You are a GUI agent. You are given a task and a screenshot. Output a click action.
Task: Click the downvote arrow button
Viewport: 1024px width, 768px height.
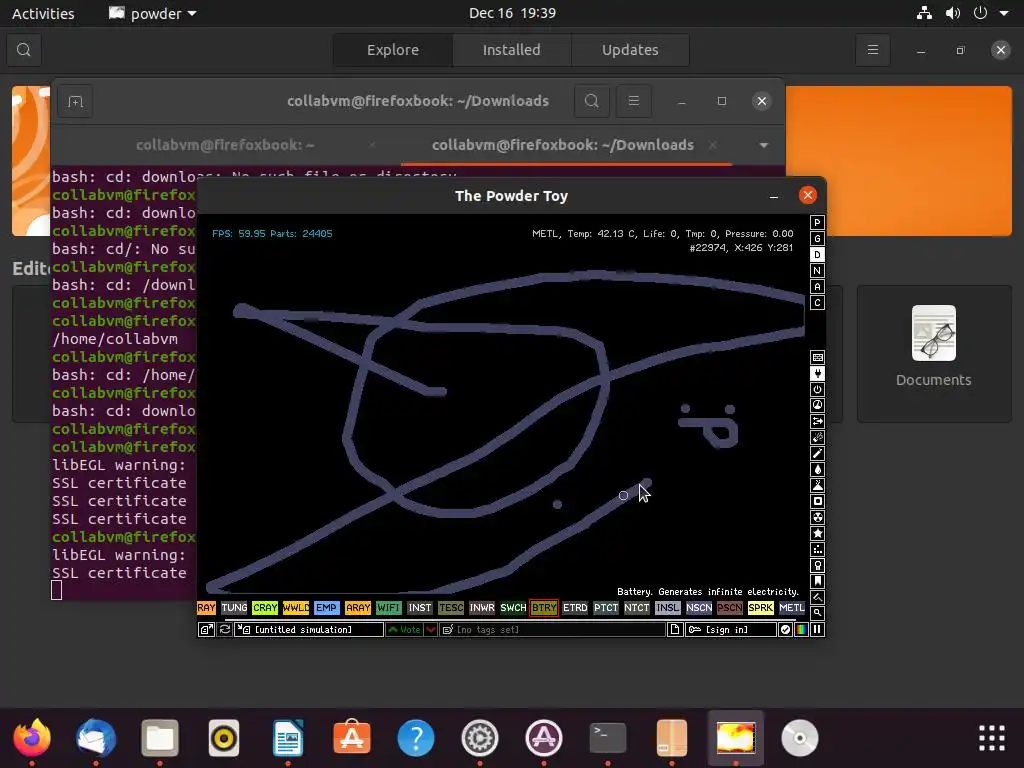431,630
